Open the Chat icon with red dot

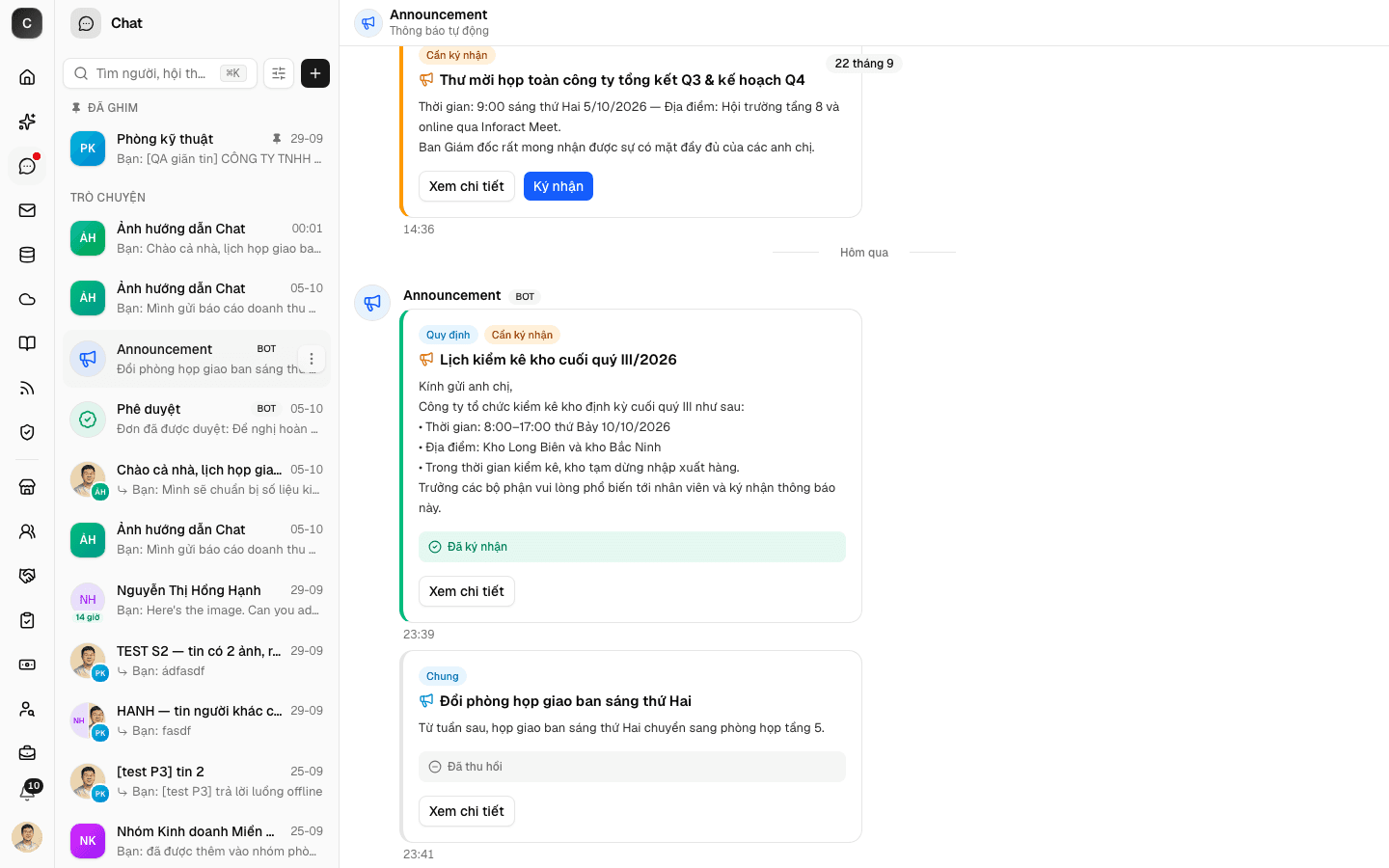(x=27, y=166)
